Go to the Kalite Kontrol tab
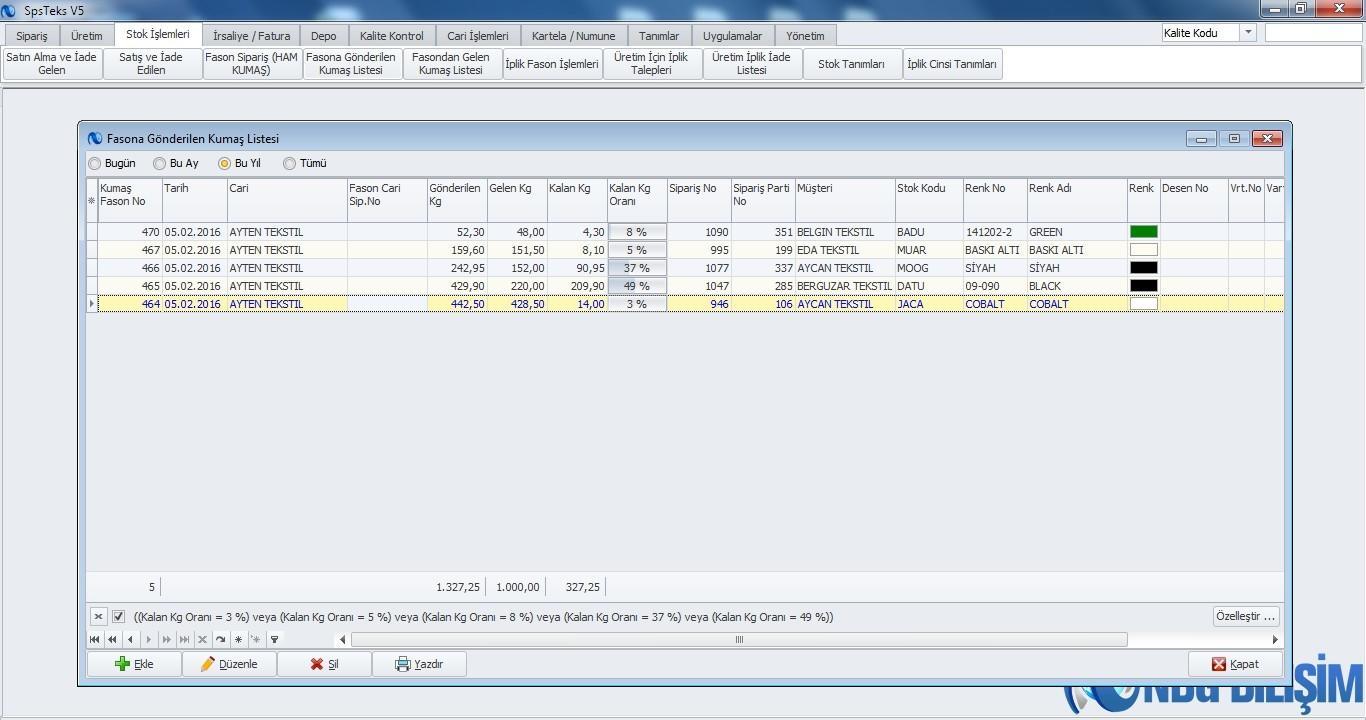1366x720 pixels. click(x=391, y=36)
